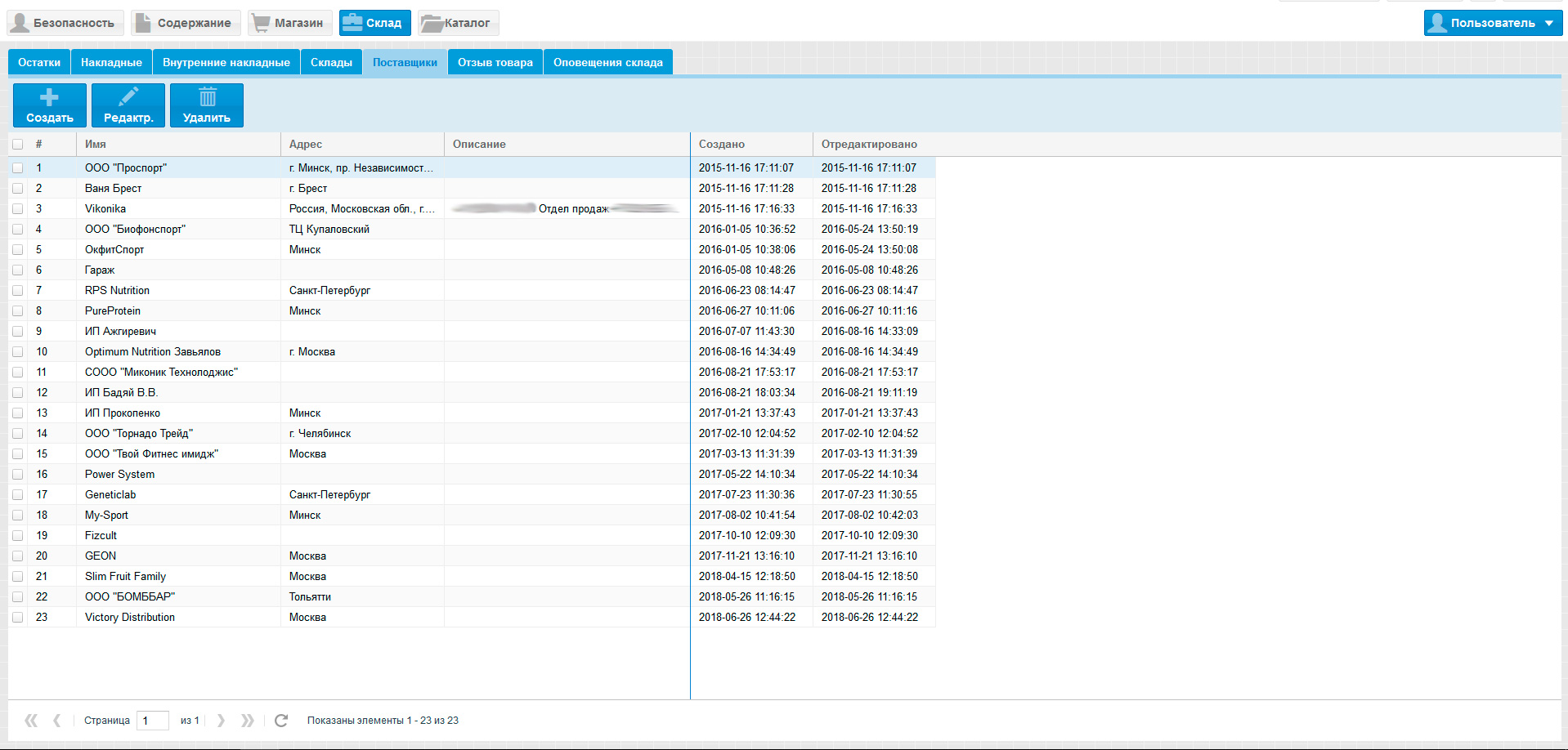Open the Магазин section
Viewport: 1568px width, 750px height.
pyautogui.click(x=290, y=23)
